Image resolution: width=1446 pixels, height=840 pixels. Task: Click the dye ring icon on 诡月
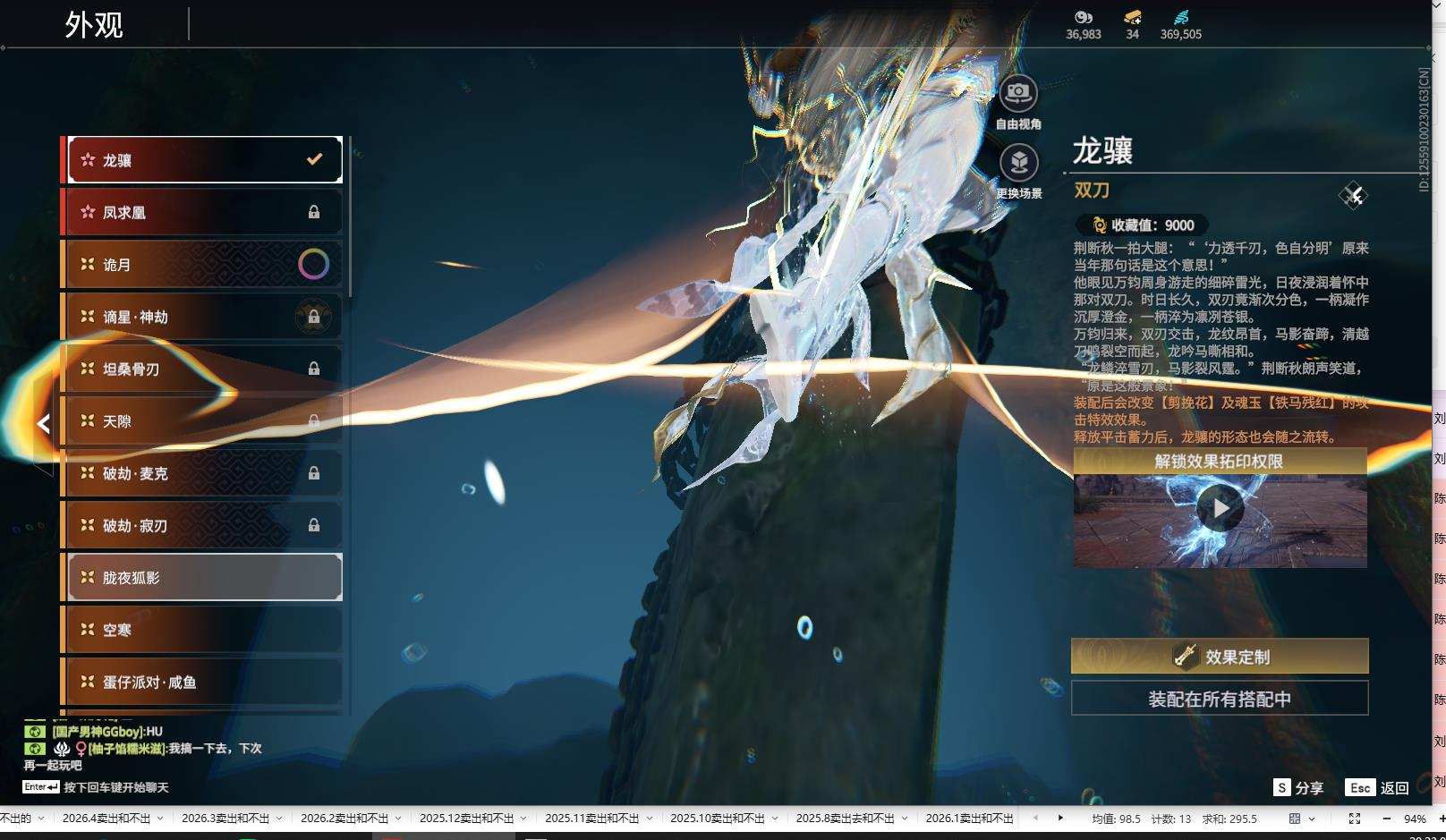pos(313,264)
